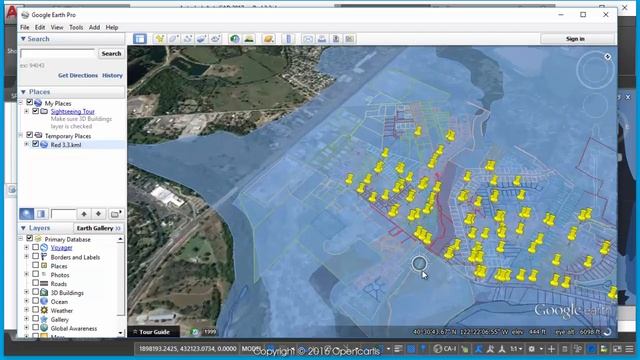
Task: Open the Add menu
Action: coord(94,27)
